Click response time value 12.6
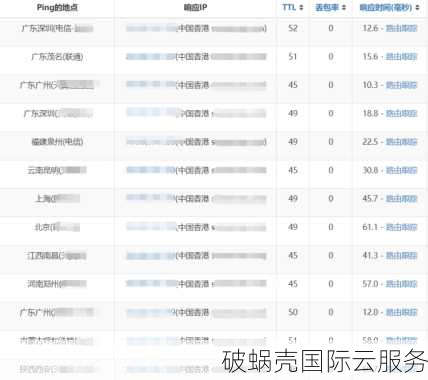428x380 pixels. (370, 28)
